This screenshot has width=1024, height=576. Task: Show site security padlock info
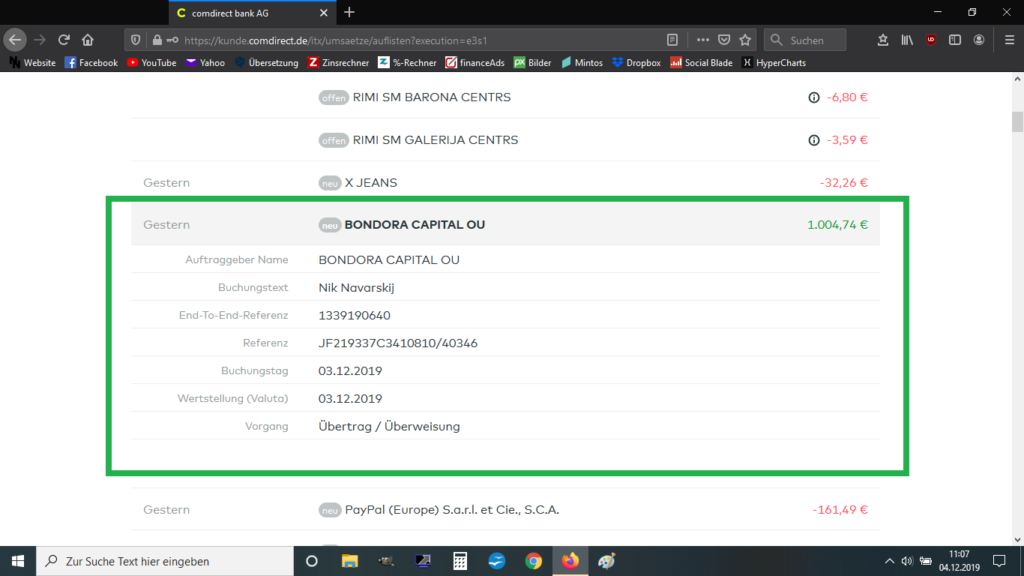click(157, 40)
